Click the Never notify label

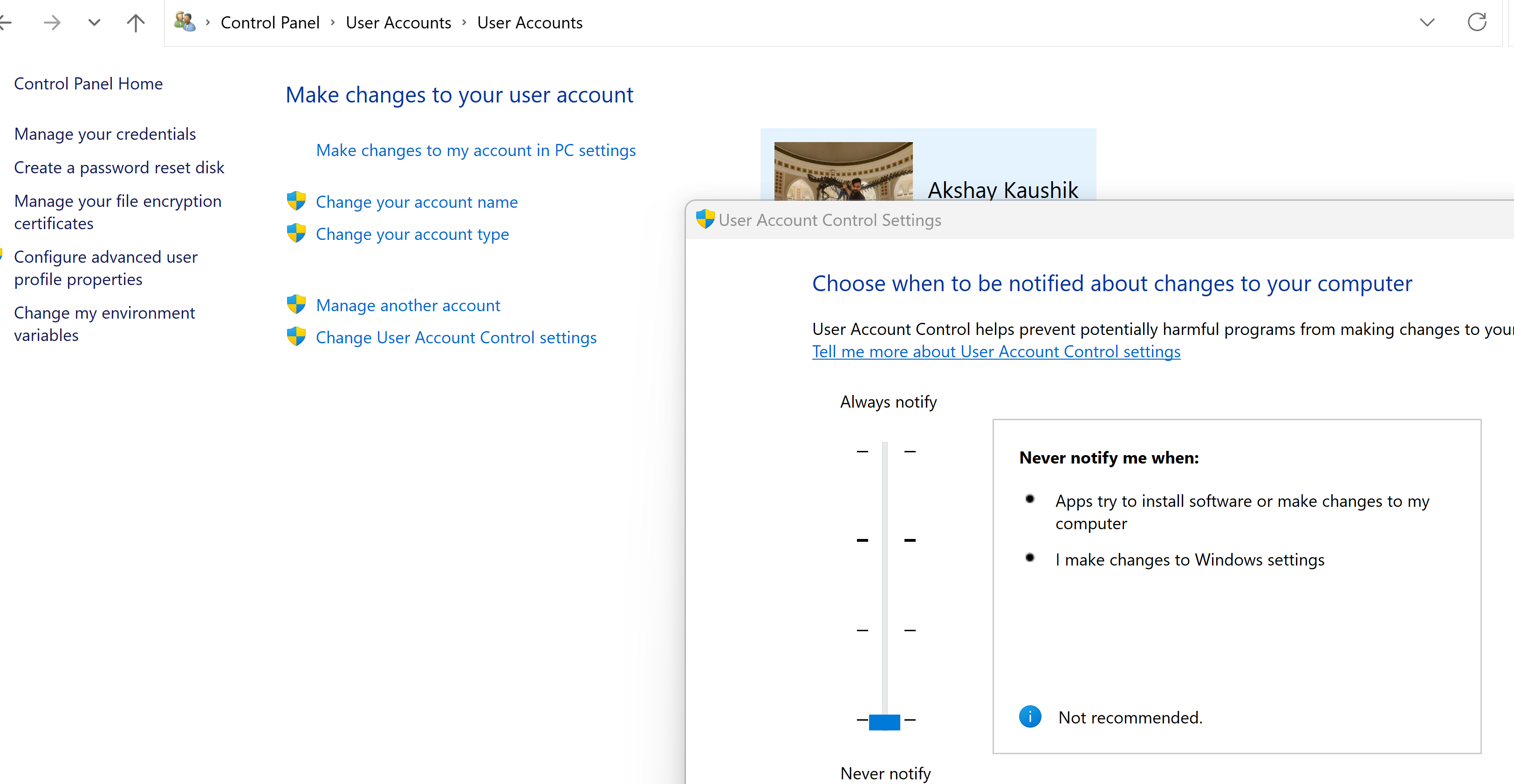[x=886, y=773]
